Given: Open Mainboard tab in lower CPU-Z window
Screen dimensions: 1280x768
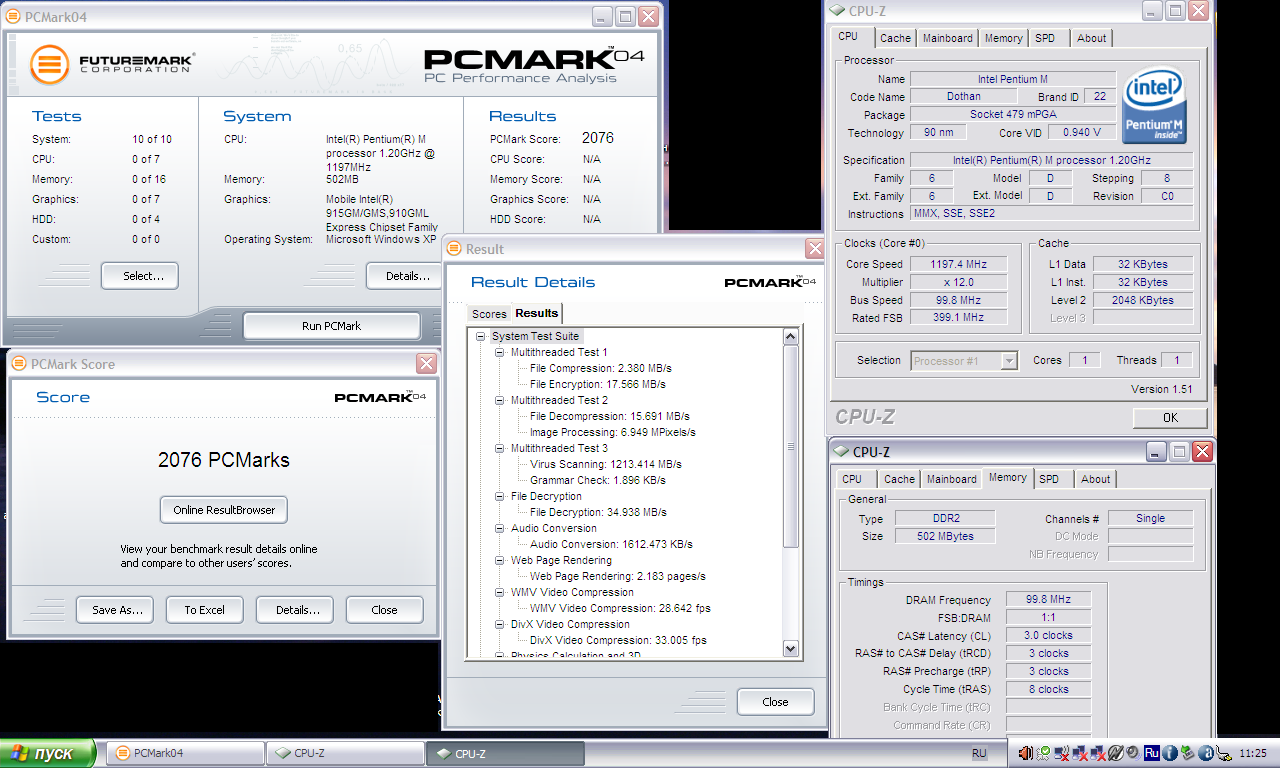Looking at the screenshot, I should click(952, 479).
